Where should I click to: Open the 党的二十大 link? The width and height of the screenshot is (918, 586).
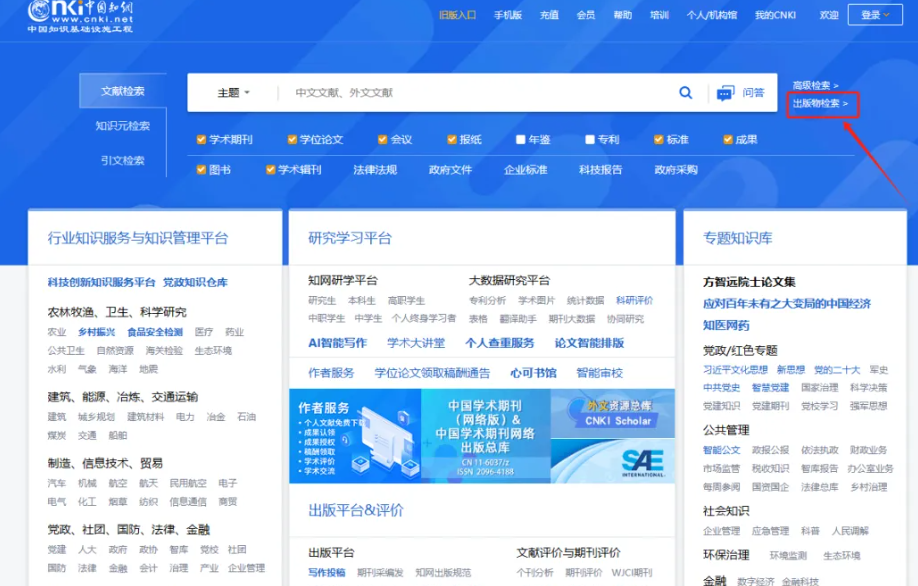point(837,370)
